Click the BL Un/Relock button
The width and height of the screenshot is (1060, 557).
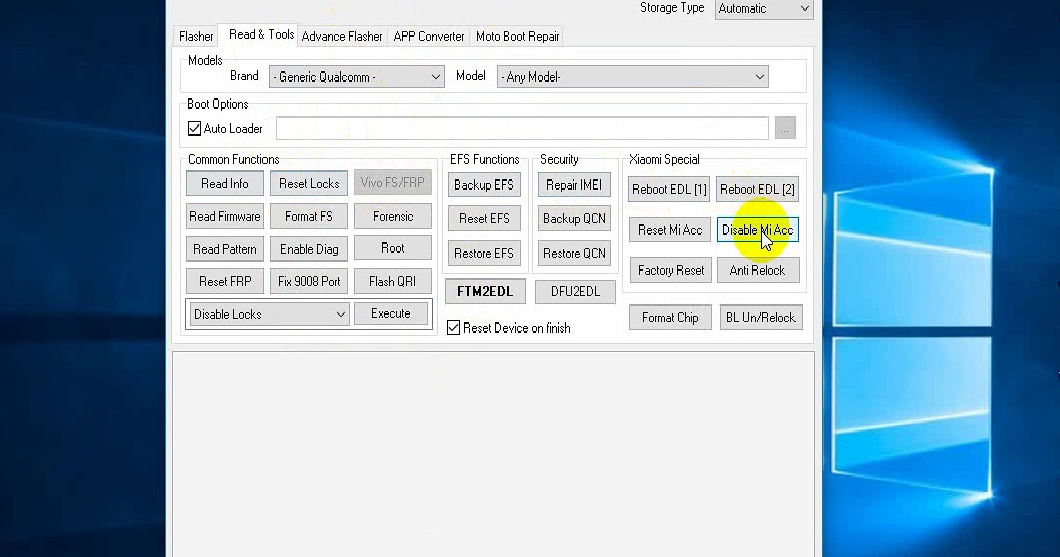[761, 318]
